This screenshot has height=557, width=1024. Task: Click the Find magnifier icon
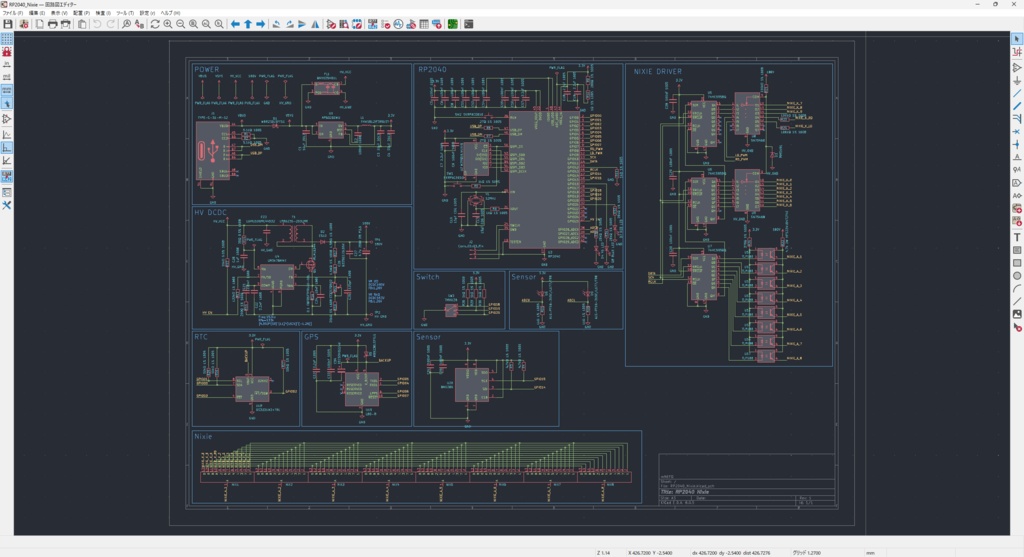click(127, 23)
